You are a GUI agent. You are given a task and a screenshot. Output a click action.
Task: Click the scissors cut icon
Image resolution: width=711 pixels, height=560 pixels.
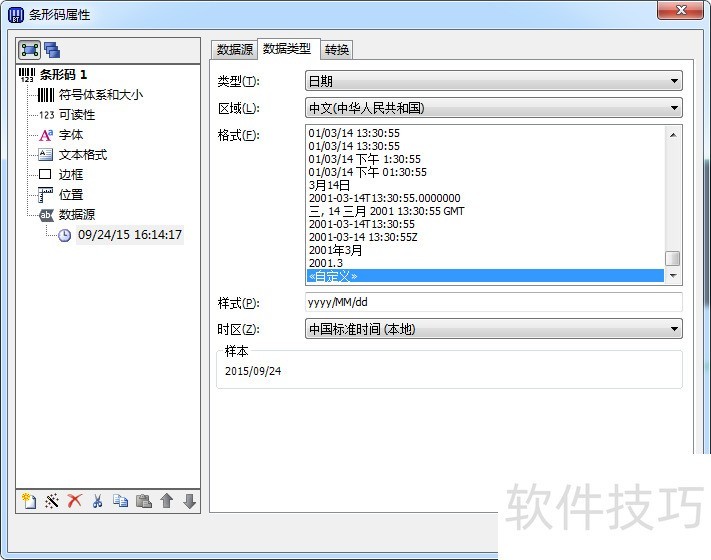(97, 500)
